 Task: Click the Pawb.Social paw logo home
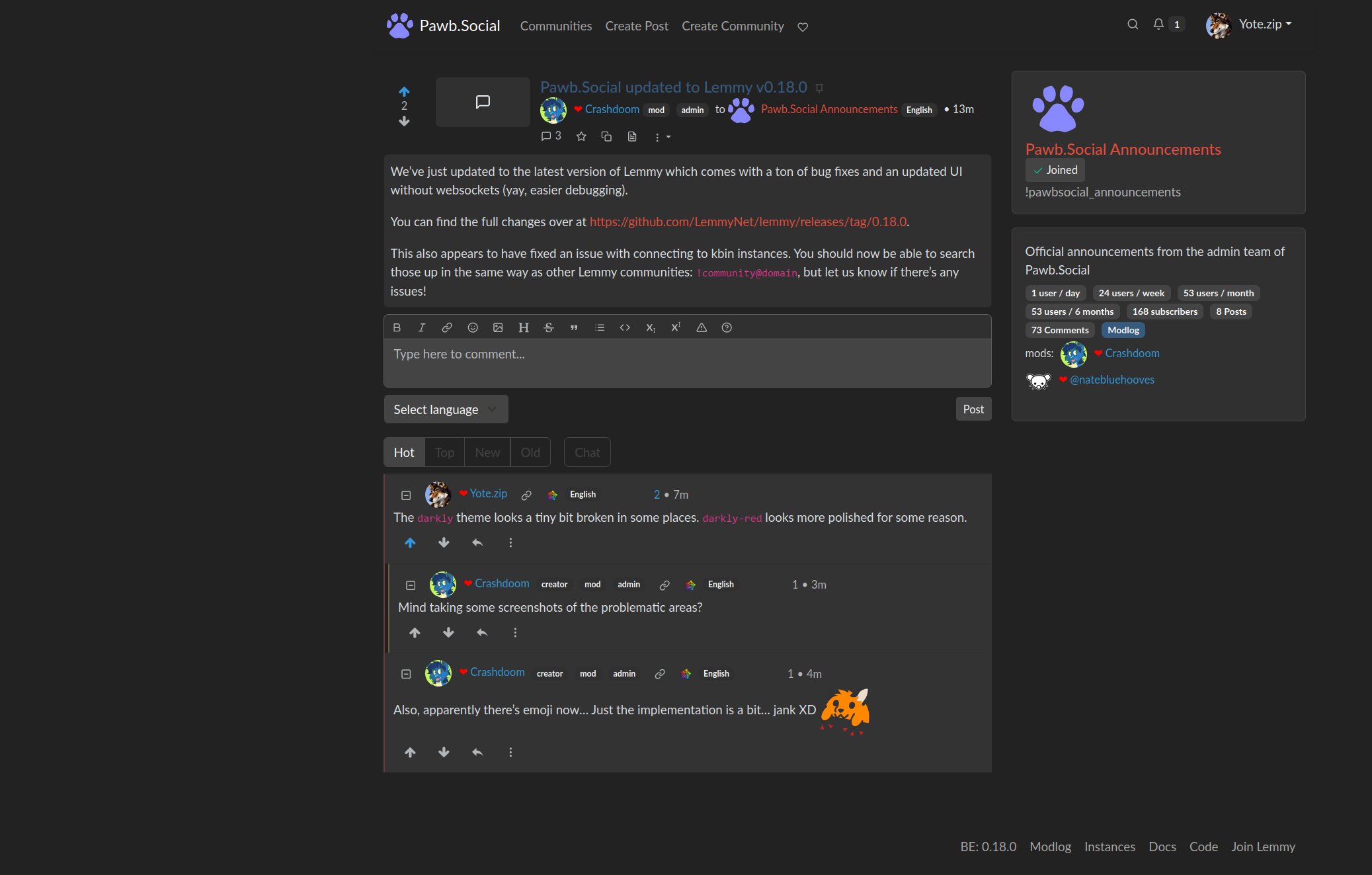pyautogui.click(x=400, y=26)
